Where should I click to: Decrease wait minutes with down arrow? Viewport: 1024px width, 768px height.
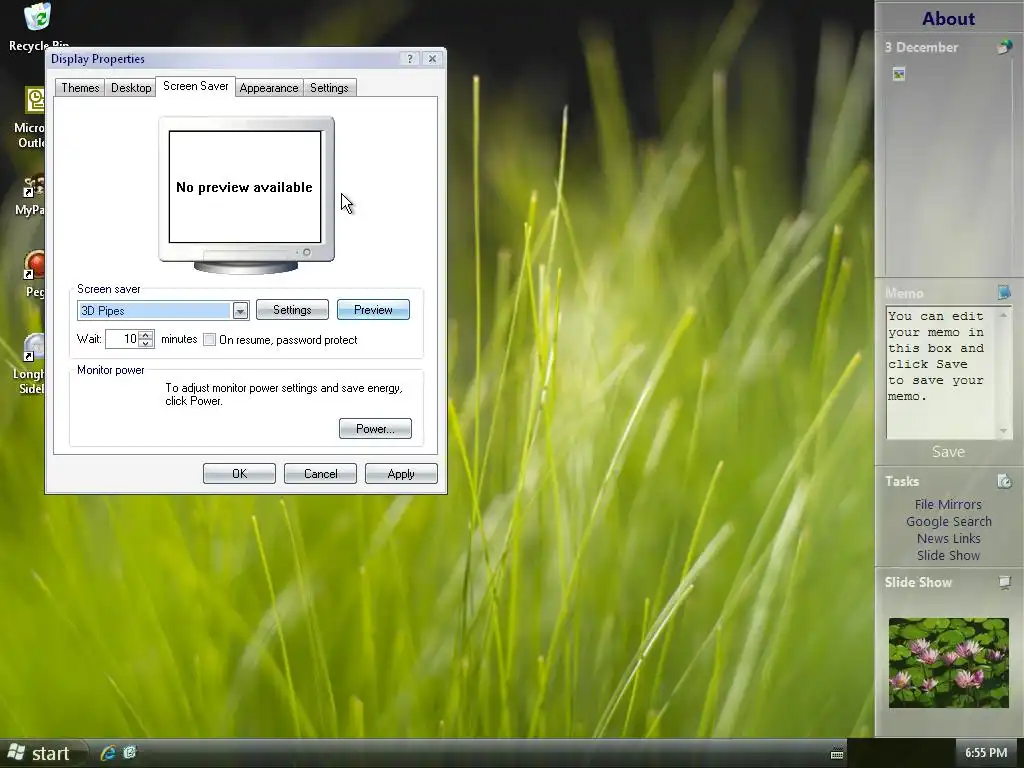pyautogui.click(x=146, y=344)
